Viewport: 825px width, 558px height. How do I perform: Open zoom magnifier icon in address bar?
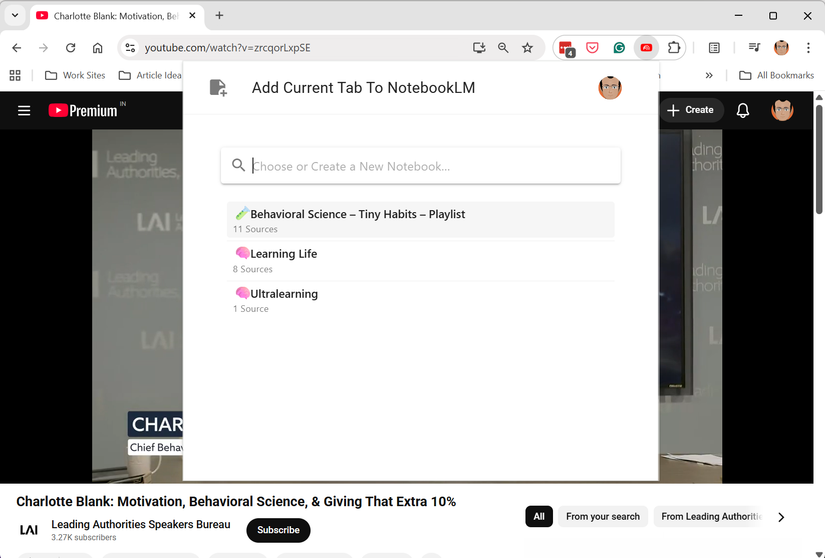(x=503, y=48)
